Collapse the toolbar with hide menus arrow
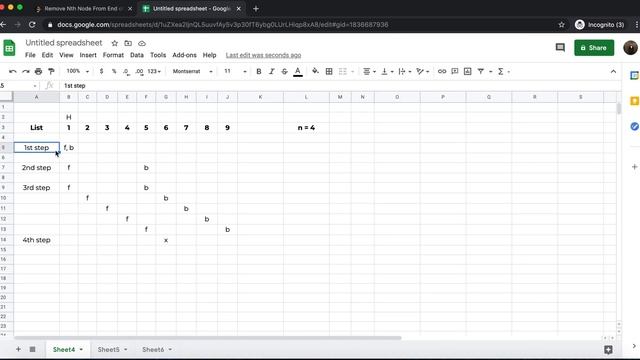Image resolution: width=640 pixels, height=360 pixels. [613, 71]
